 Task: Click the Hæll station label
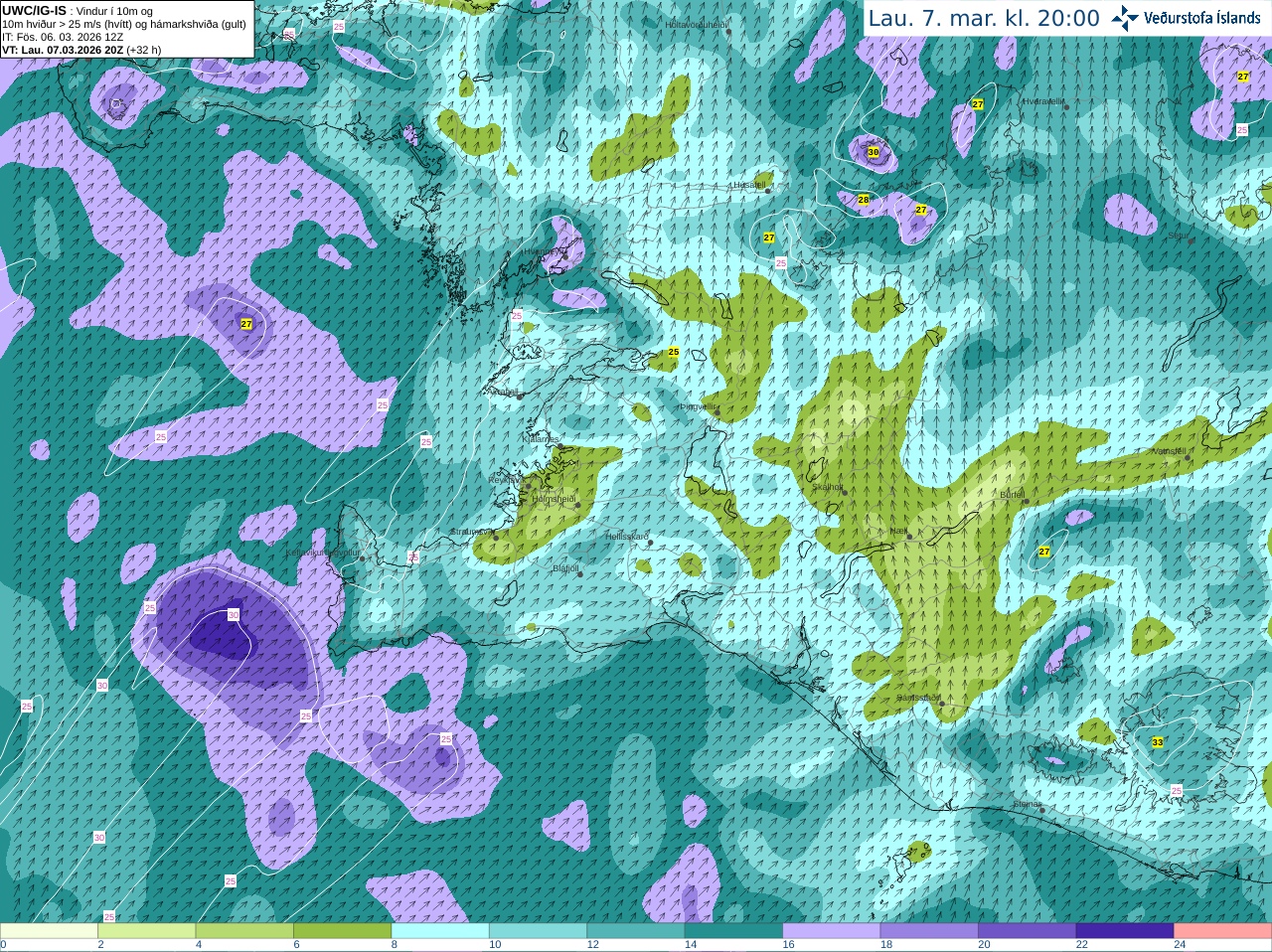(x=897, y=531)
